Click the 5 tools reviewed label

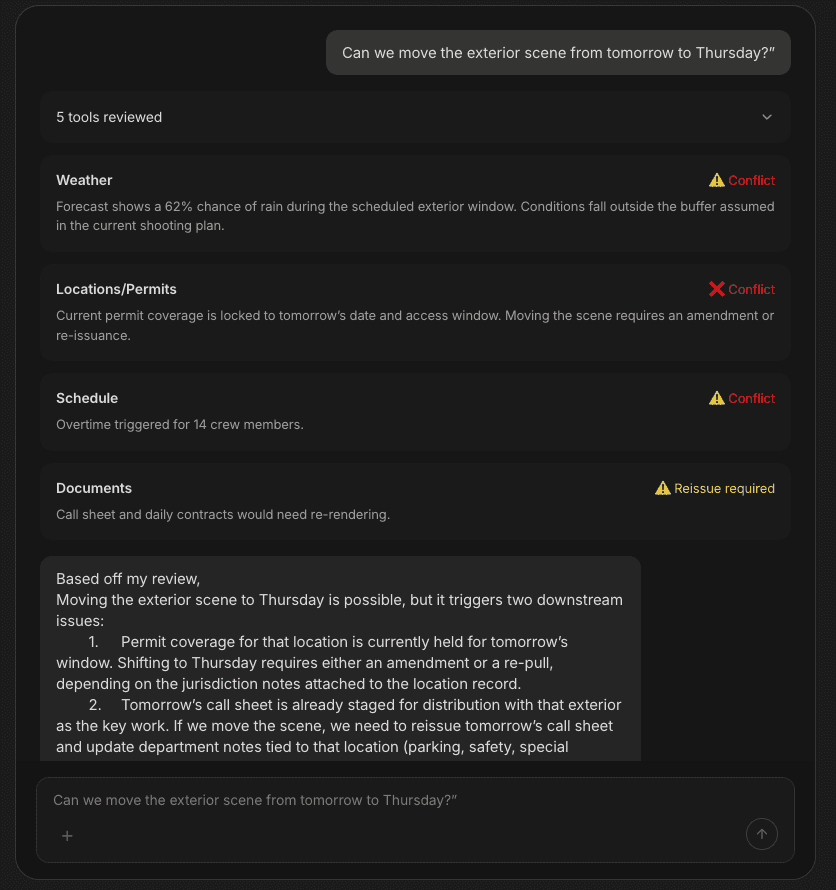109,117
